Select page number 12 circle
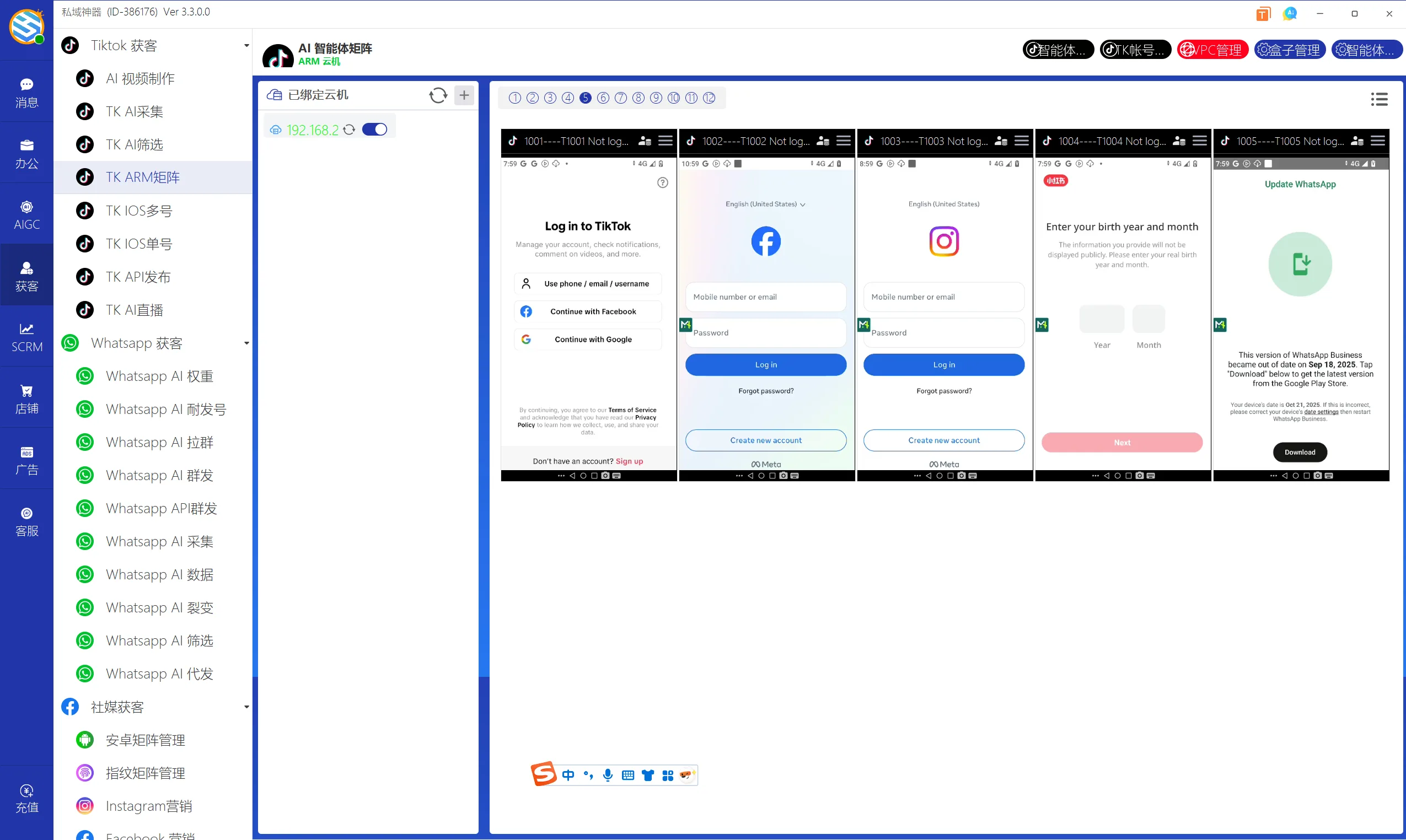 click(x=709, y=98)
